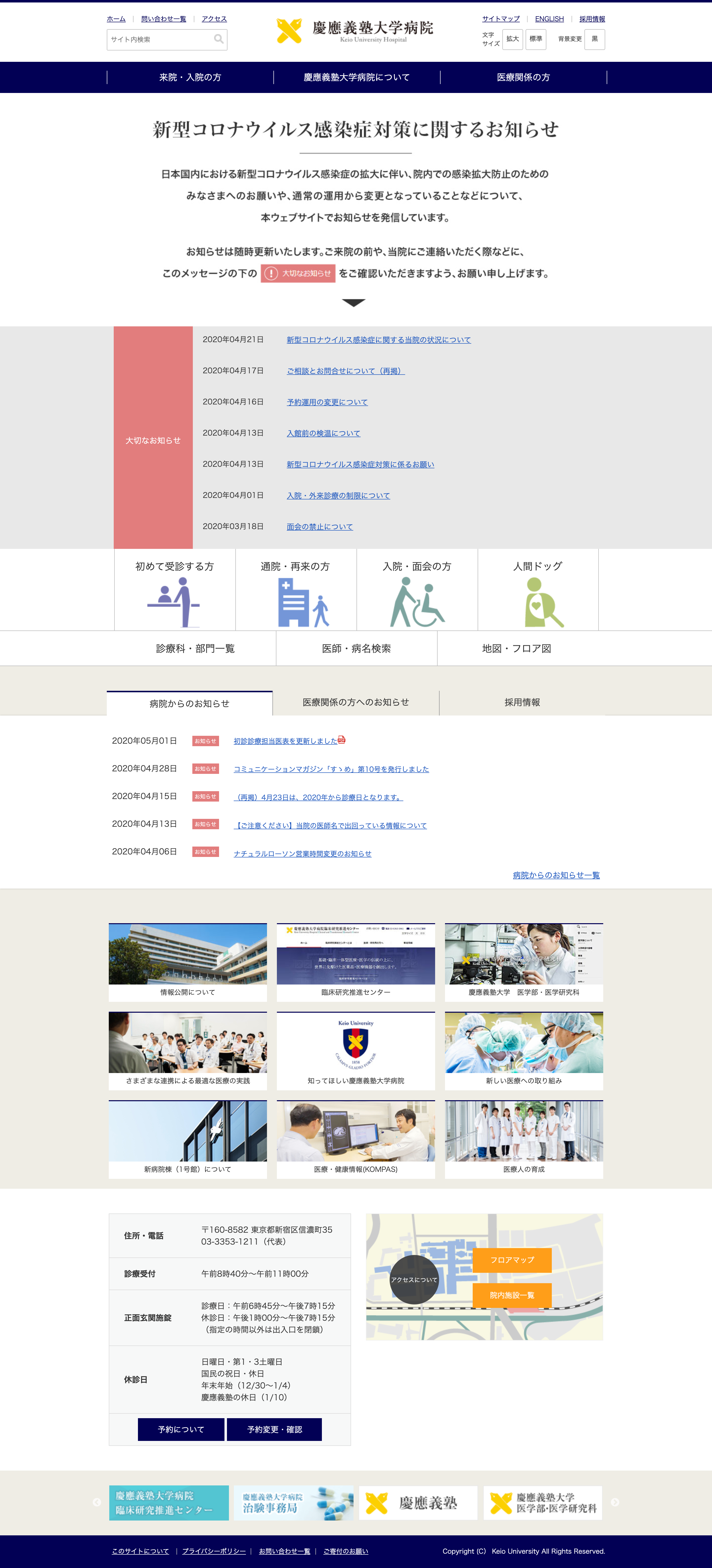
Task: Select the 病院からのお知らせ tab
Action: pyautogui.click(x=189, y=703)
